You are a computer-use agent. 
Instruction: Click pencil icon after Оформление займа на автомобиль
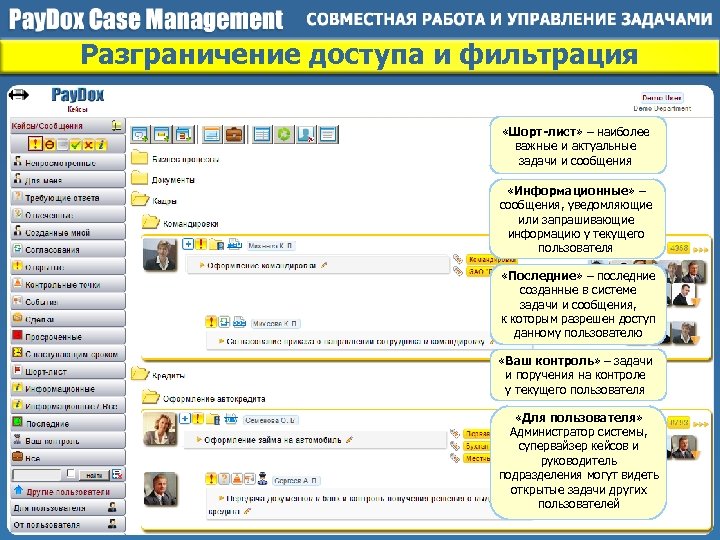click(349, 440)
